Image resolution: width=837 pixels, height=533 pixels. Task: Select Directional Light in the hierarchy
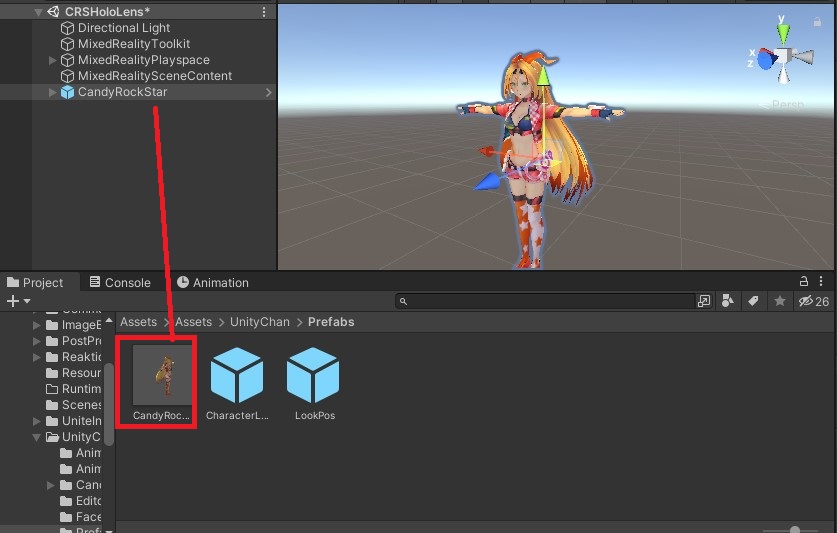click(124, 28)
